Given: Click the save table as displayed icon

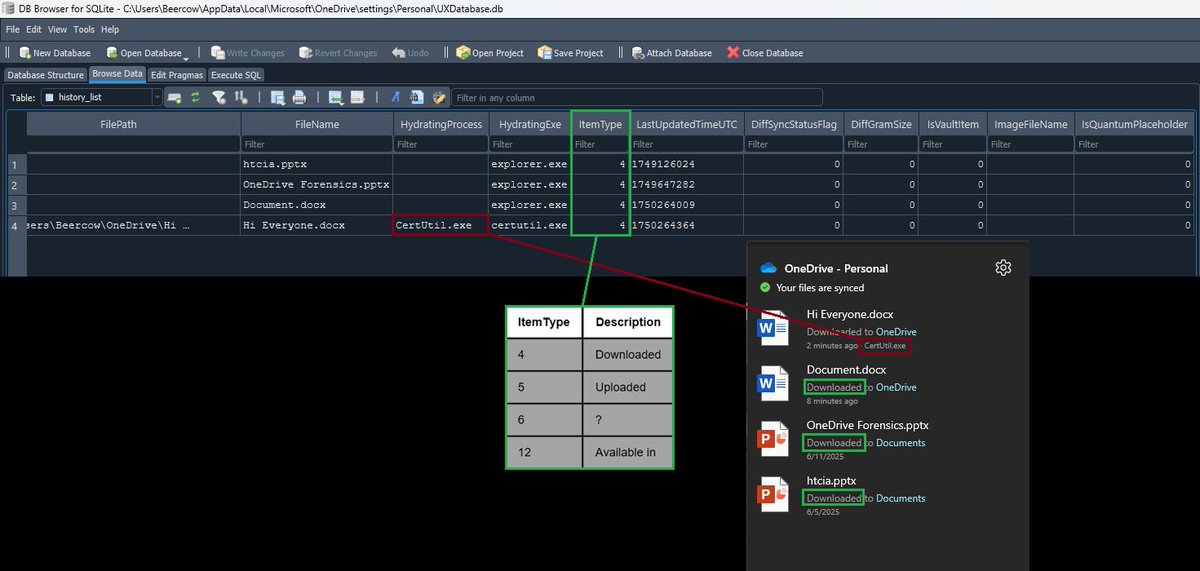Looking at the screenshot, I should [277, 97].
